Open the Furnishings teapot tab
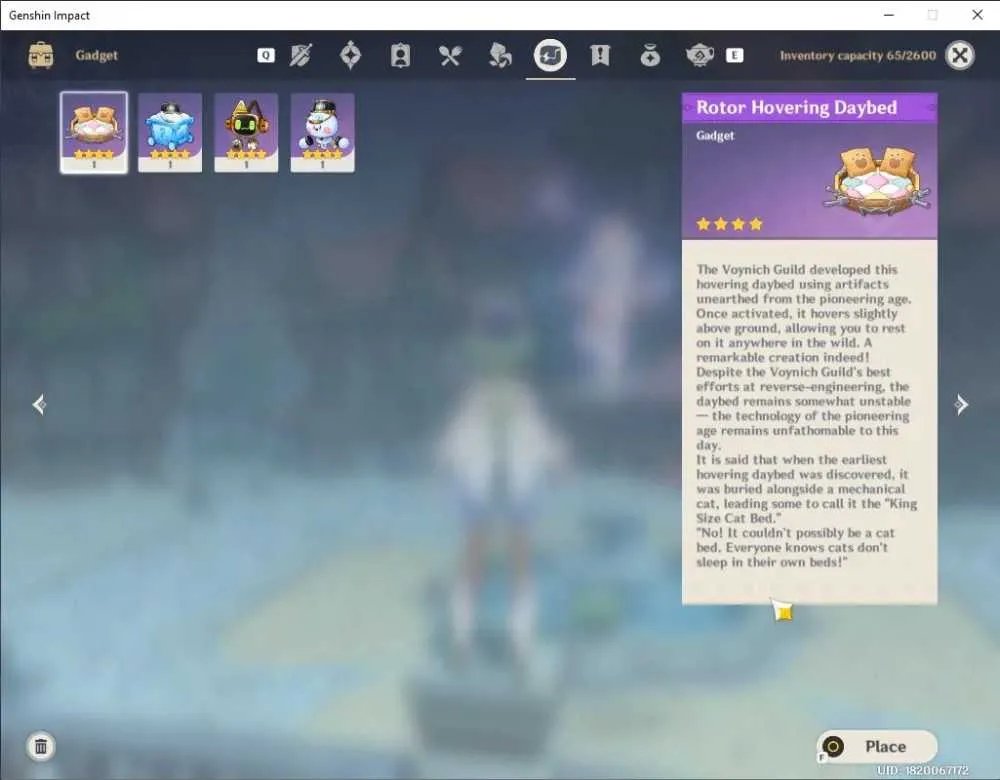1000x780 pixels. [700, 55]
